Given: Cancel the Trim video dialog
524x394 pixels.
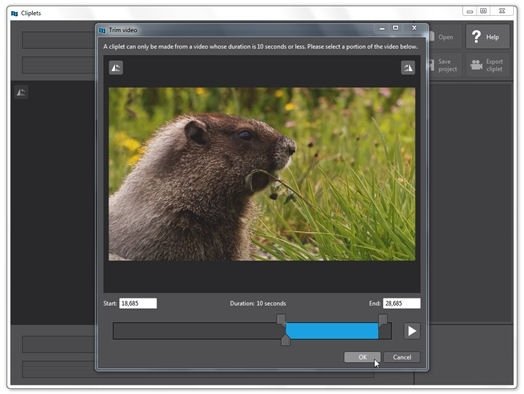Looking at the screenshot, I should 402,357.
